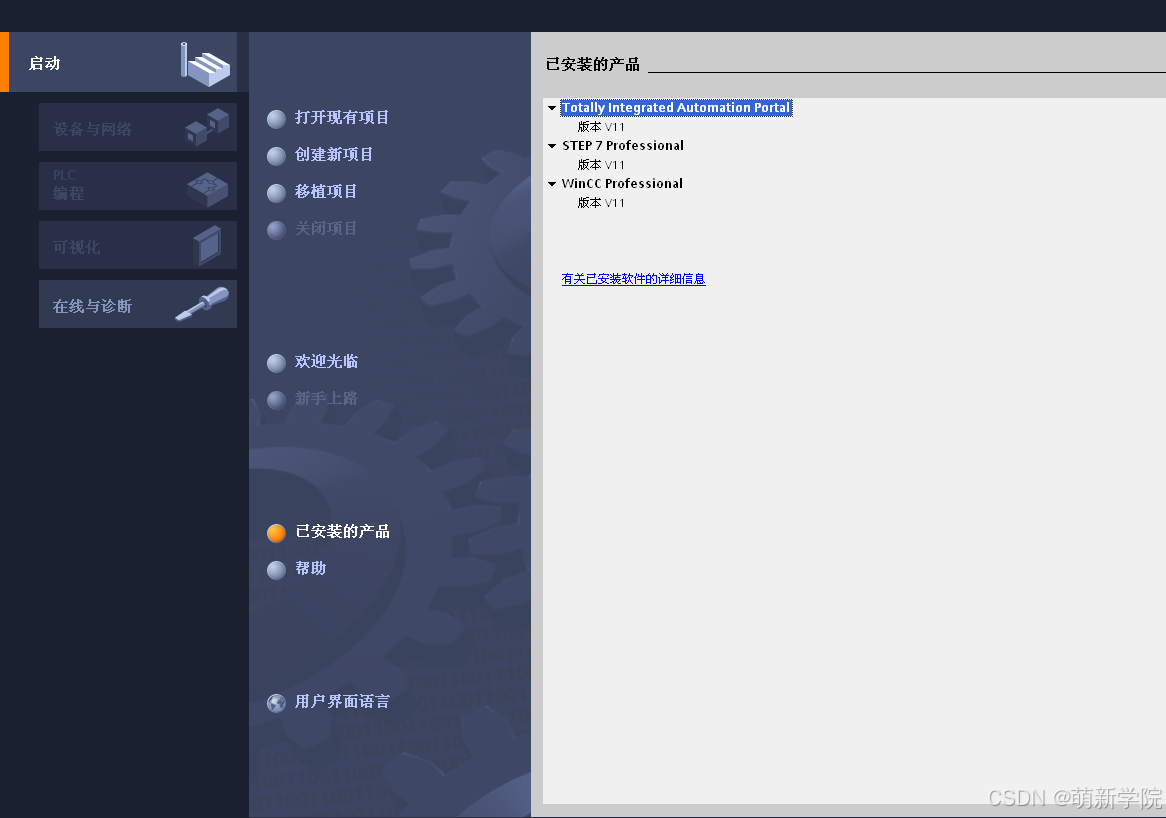Click the HMI panel icon beside 可视化
The width and height of the screenshot is (1166, 818).
coord(207,245)
